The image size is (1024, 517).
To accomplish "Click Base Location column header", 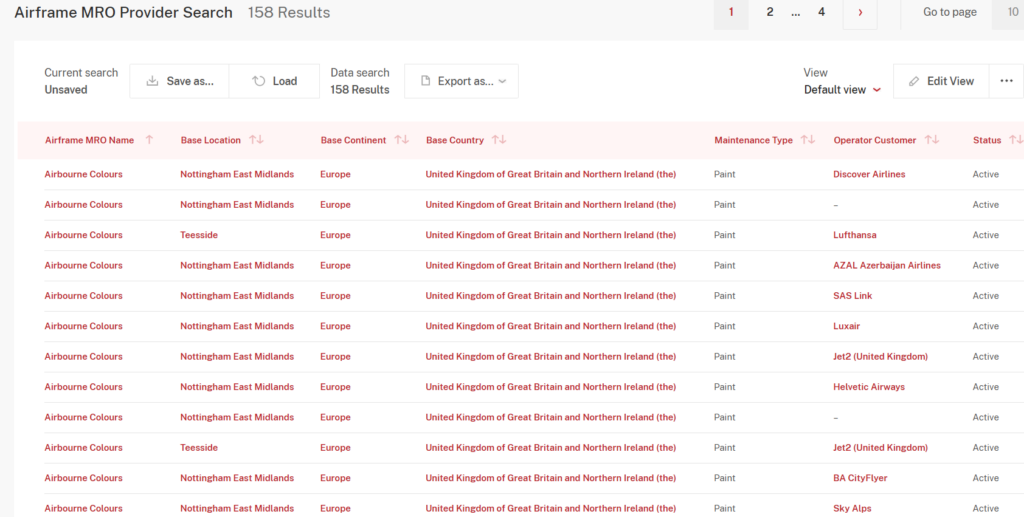I will tap(211, 140).
